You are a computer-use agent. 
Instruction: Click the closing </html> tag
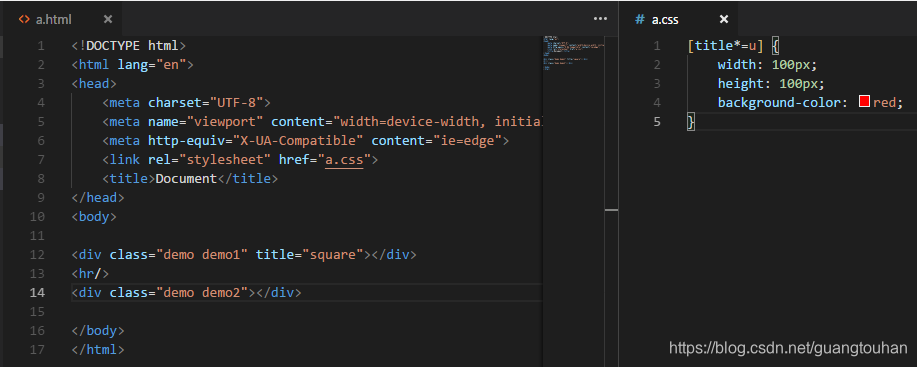click(98, 350)
